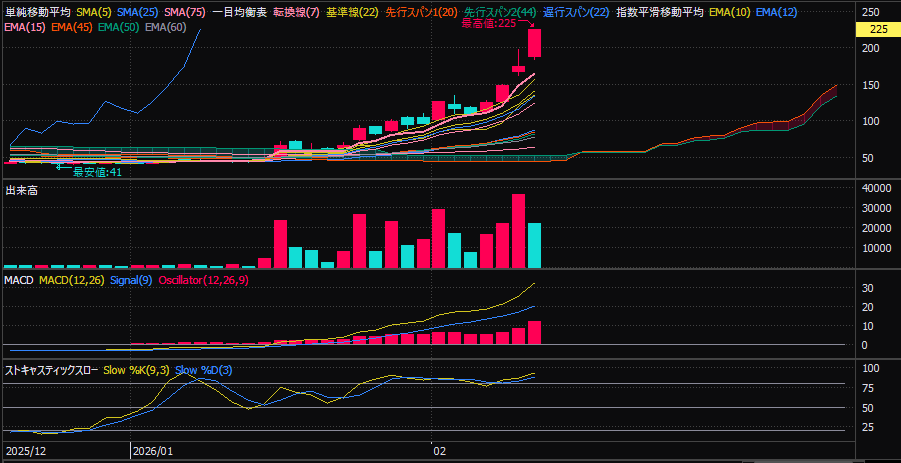
Task: Select the Signal(9) indicator label
Action: click(x=130, y=281)
